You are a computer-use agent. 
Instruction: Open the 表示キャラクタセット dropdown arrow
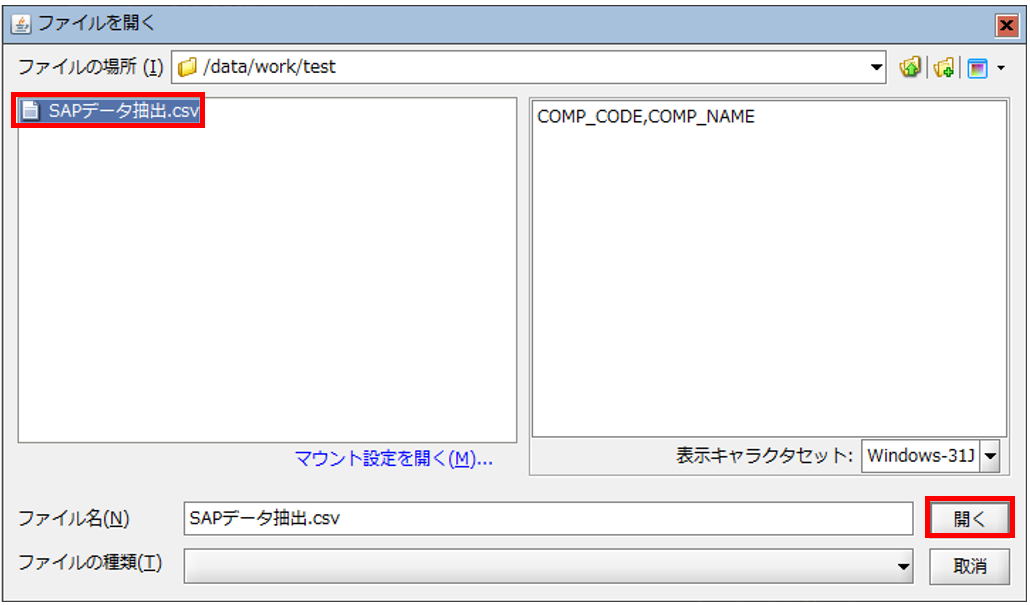click(990, 457)
